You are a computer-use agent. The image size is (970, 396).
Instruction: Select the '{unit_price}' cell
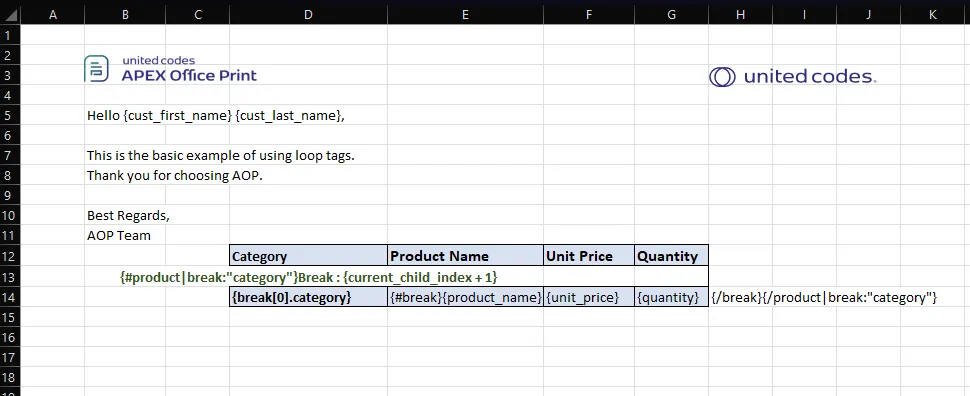tap(588, 297)
